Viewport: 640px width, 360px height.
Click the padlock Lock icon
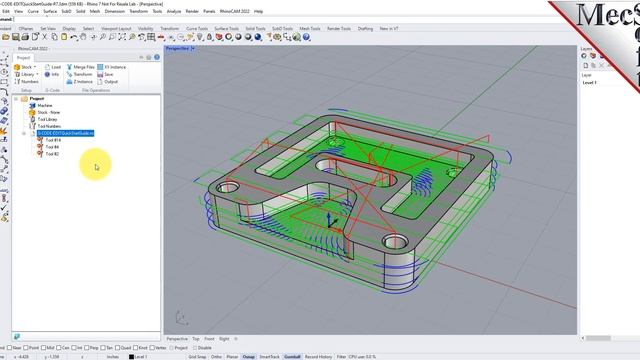tap(209, 37)
